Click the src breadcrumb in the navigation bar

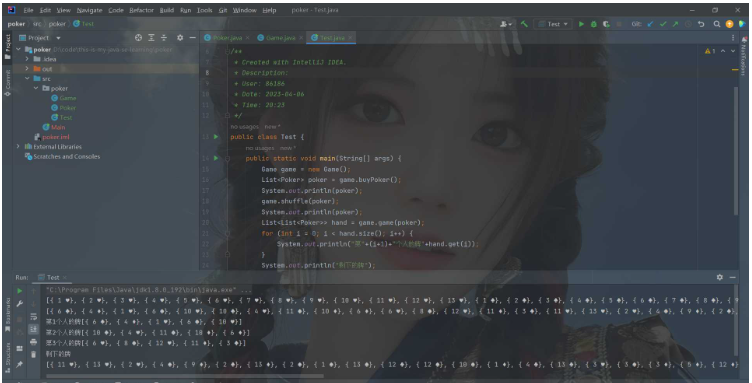click(37, 24)
